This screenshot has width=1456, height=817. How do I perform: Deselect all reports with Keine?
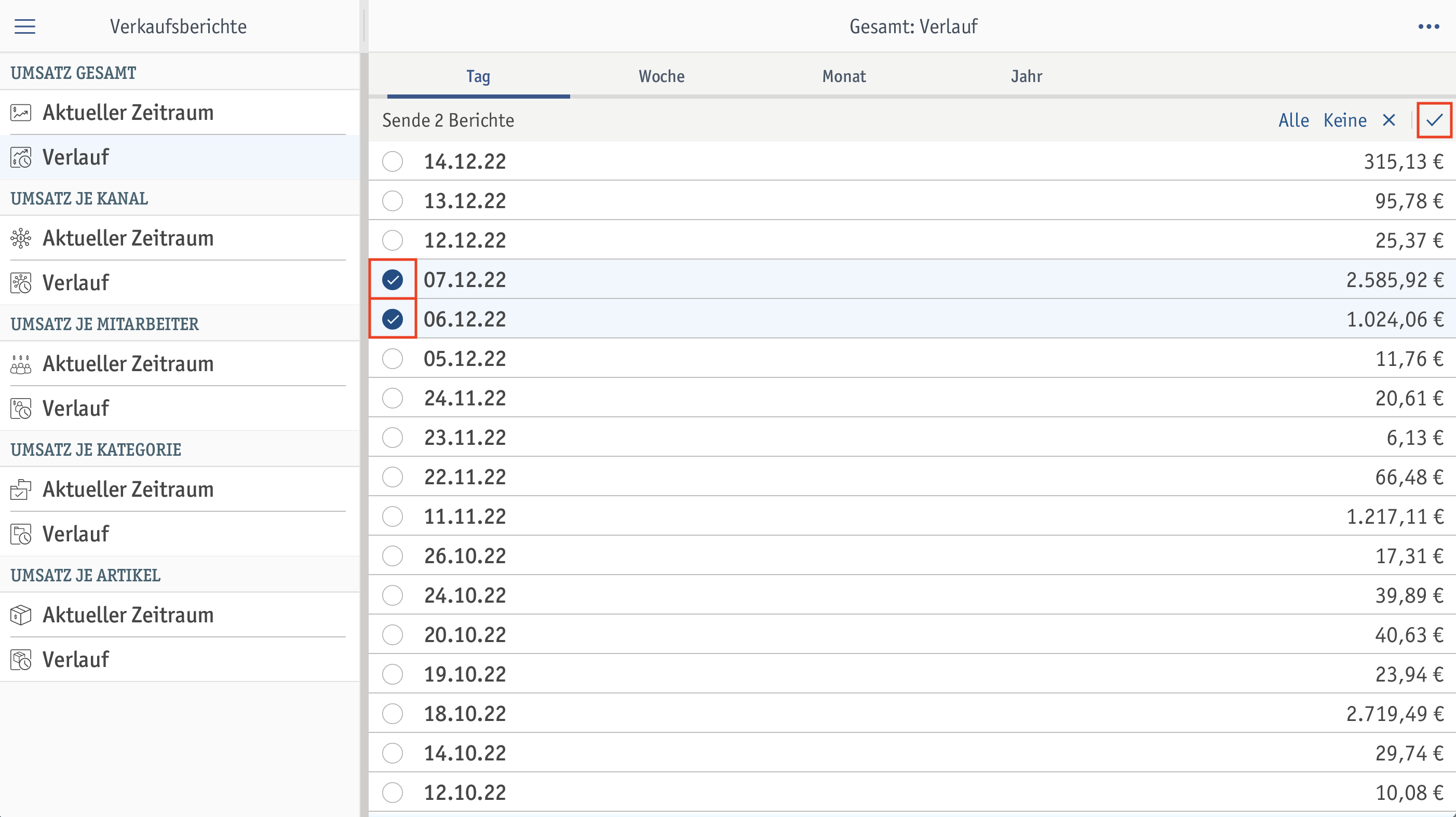pyautogui.click(x=1345, y=120)
